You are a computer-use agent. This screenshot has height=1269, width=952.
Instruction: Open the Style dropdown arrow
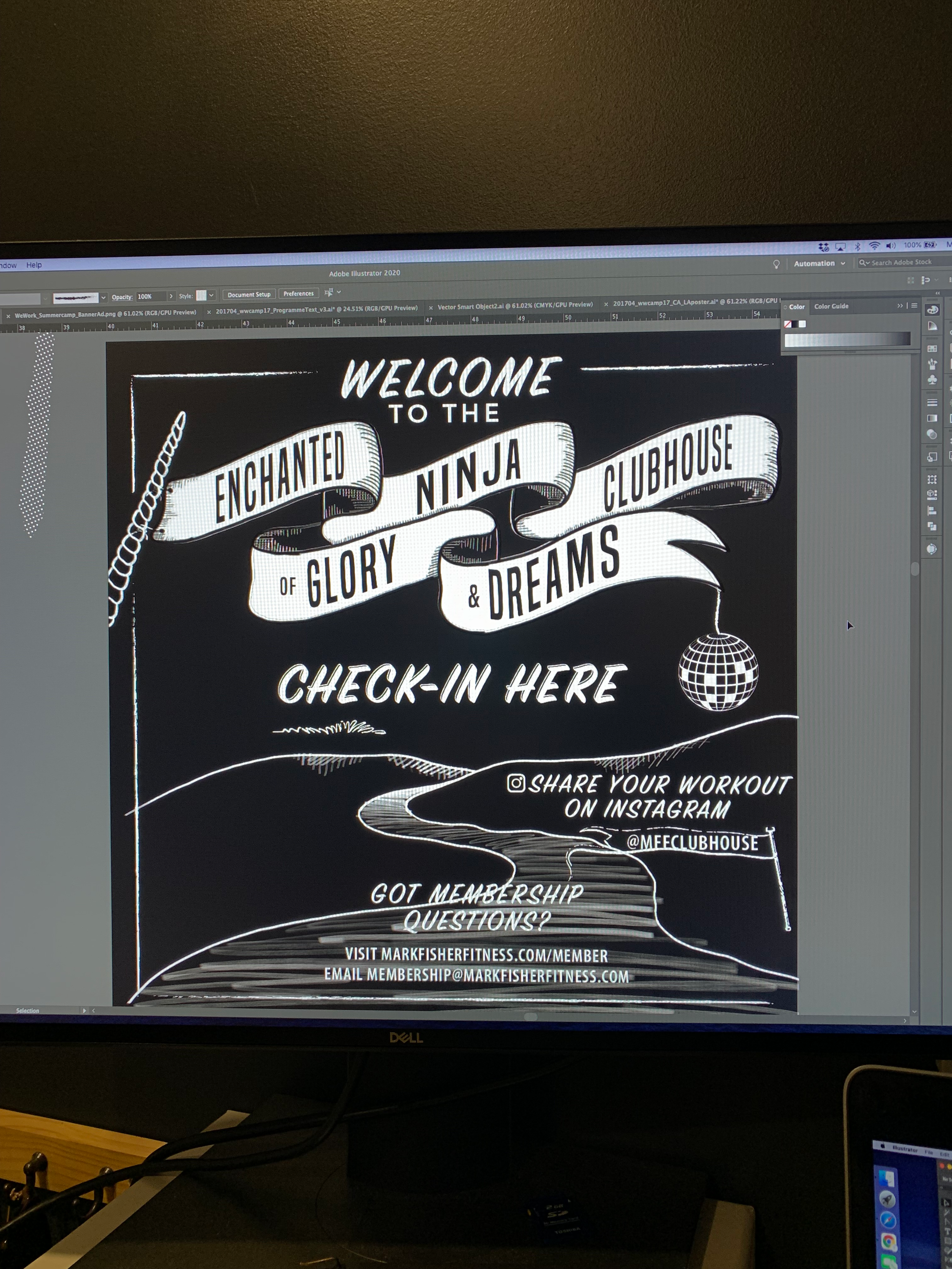[x=211, y=295]
